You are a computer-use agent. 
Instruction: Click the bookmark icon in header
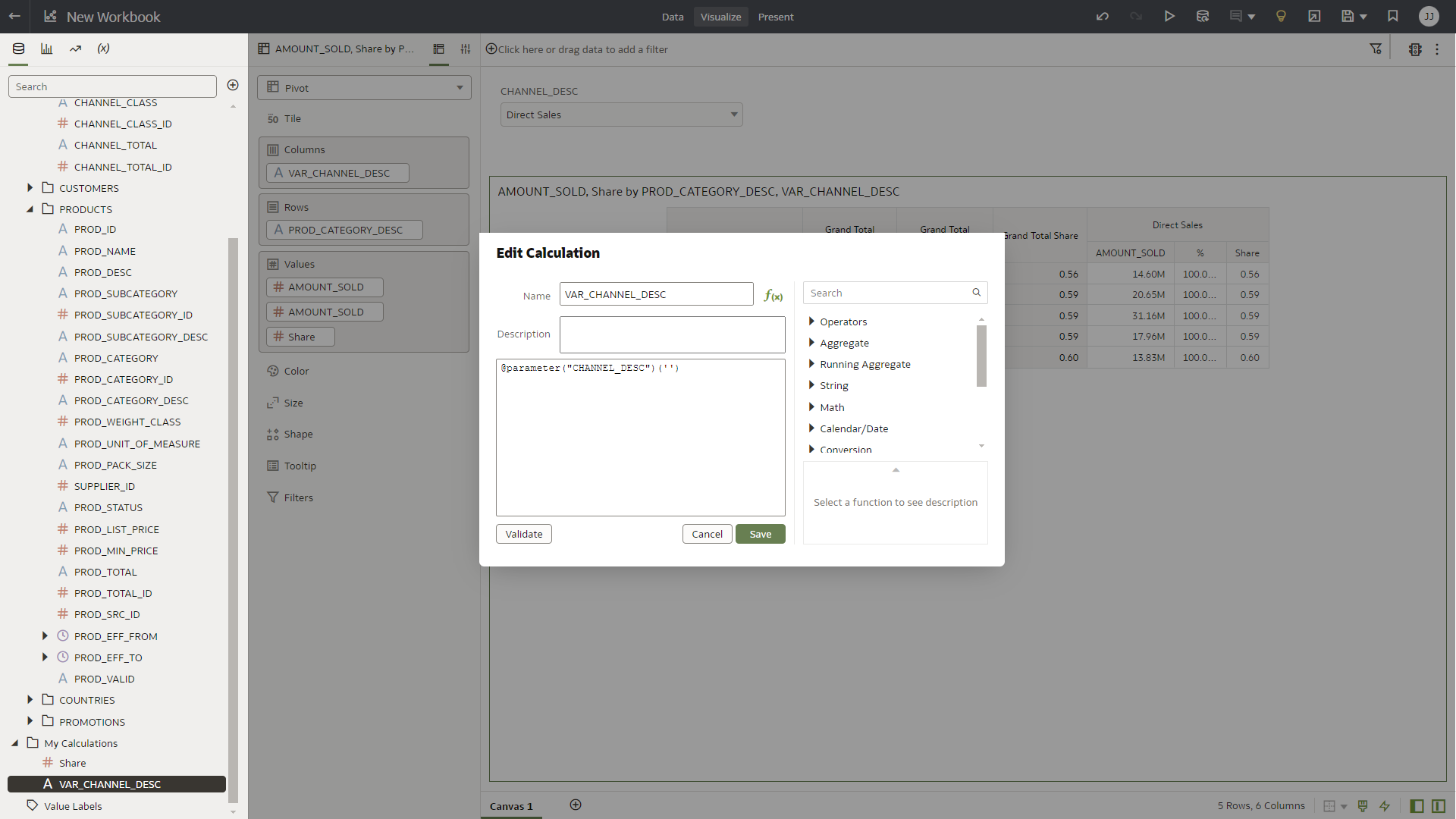[x=1393, y=17]
